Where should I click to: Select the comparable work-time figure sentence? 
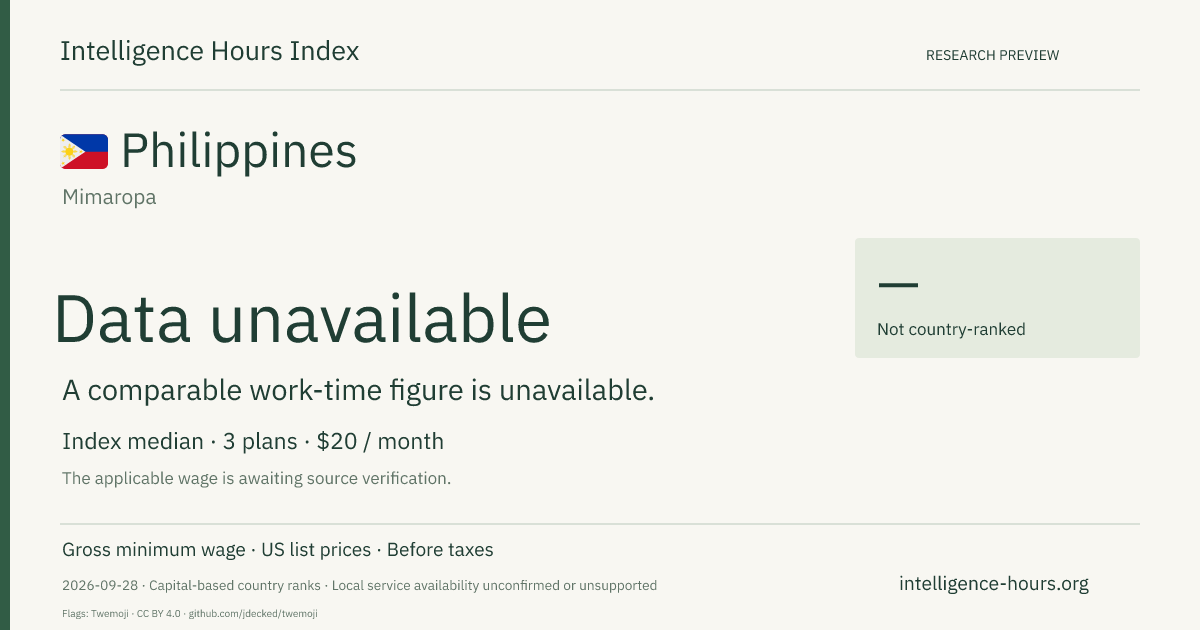click(x=358, y=391)
